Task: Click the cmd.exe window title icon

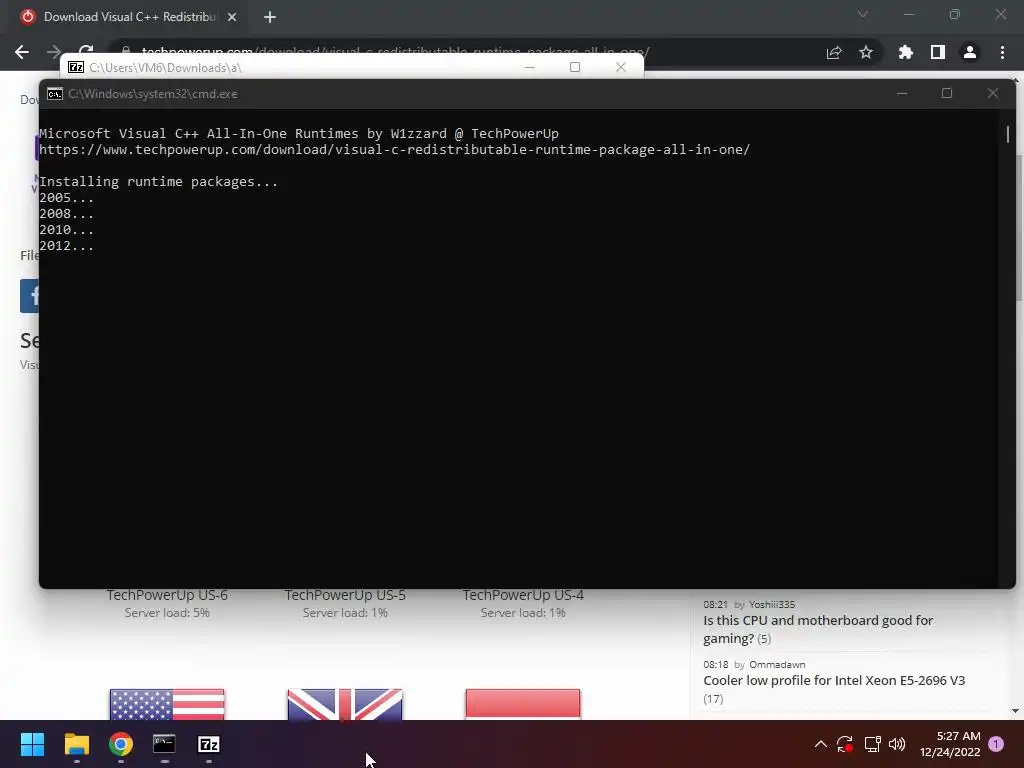Action: pos(55,94)
